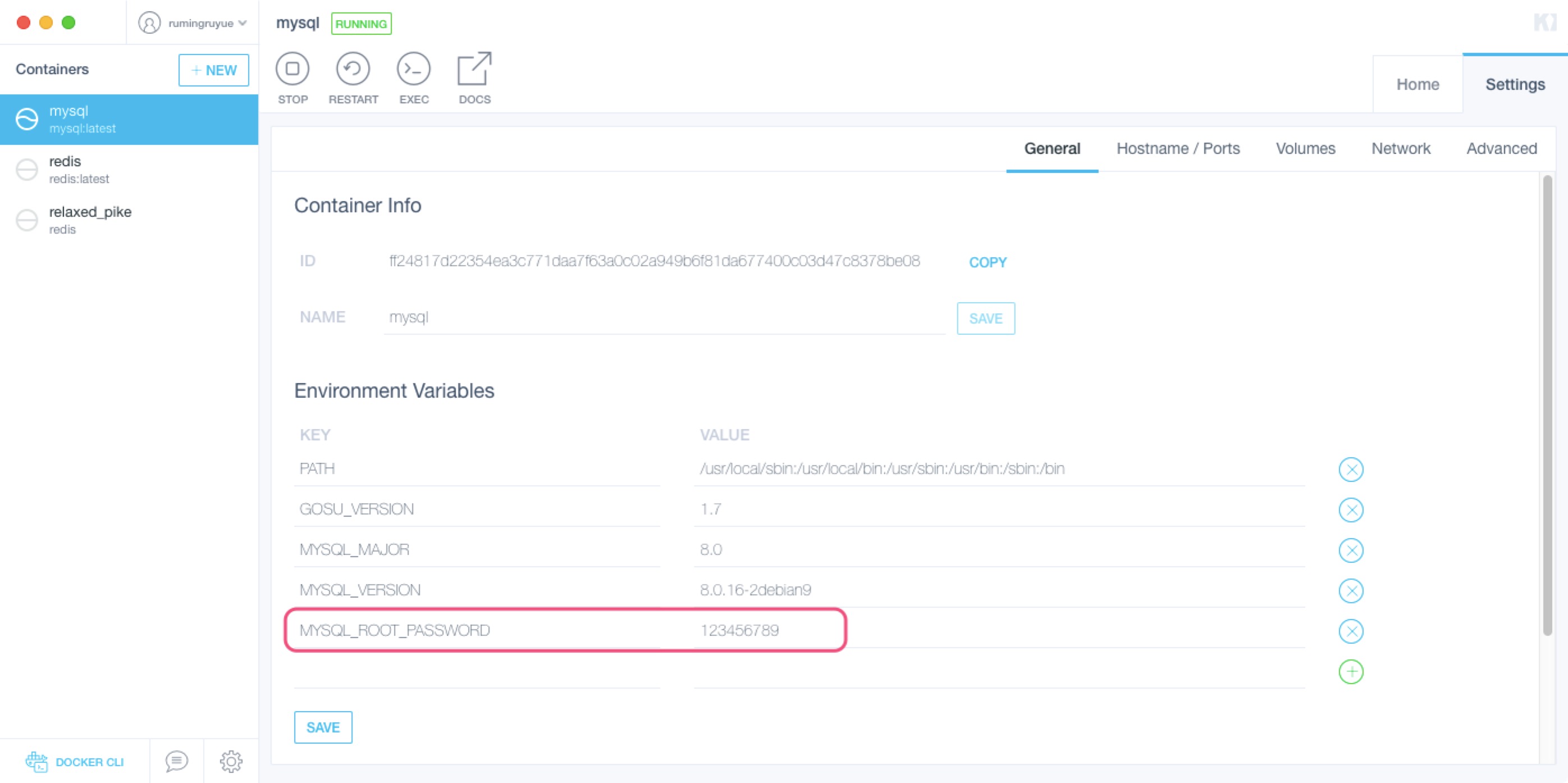Edit the root password value 123456789
The width and height of the screenshot is (1568, 783).
tap(999, 631)
